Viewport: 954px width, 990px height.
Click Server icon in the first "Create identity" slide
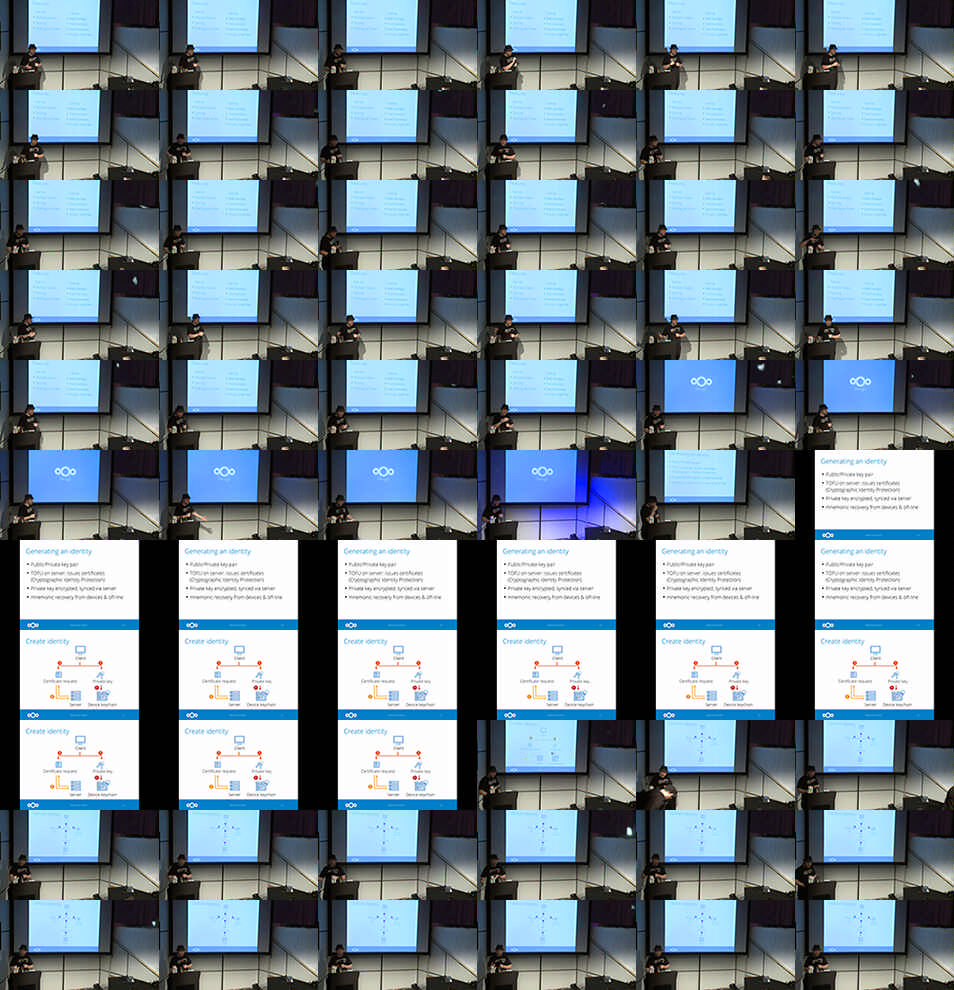point(75,695)
